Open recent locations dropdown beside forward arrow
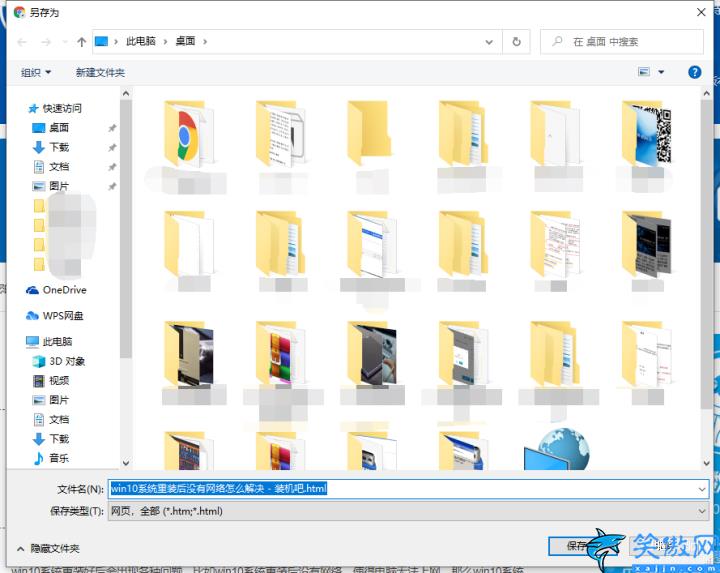Image resolution: width=720 pixels, height=573 pixels. pos(65,42)
